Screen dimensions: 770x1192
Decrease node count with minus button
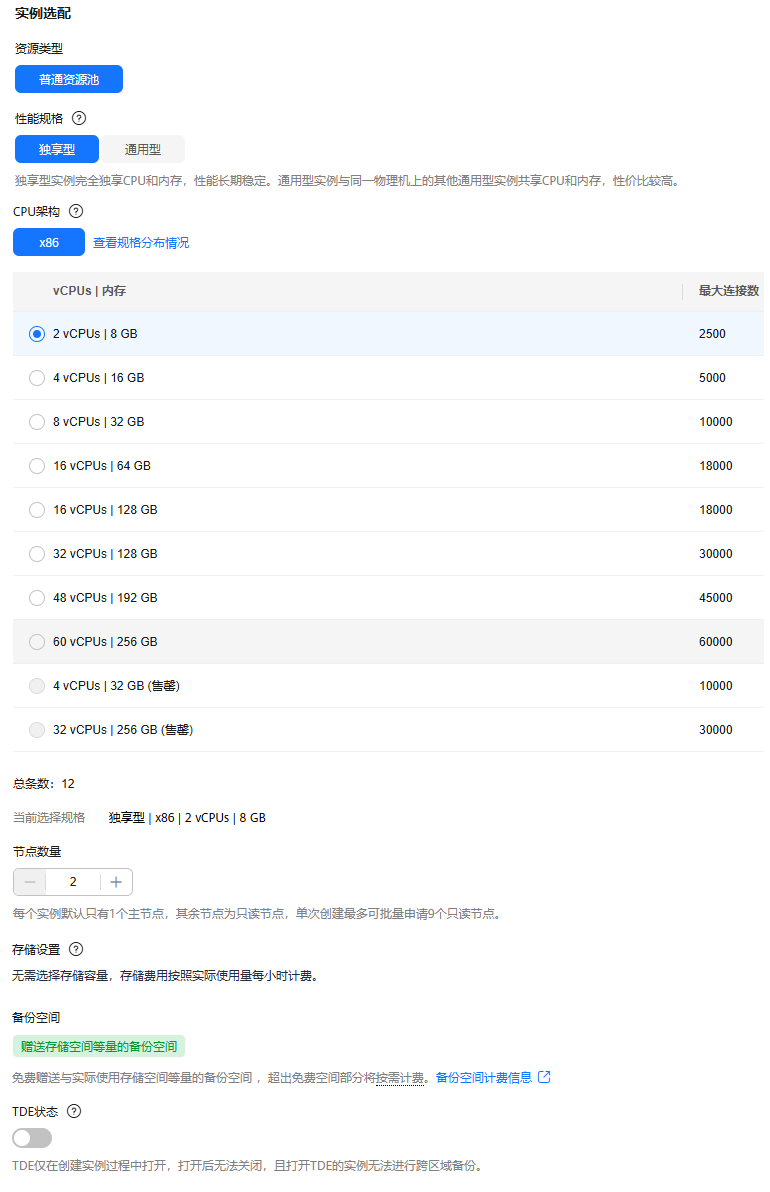tap(30, 882)
